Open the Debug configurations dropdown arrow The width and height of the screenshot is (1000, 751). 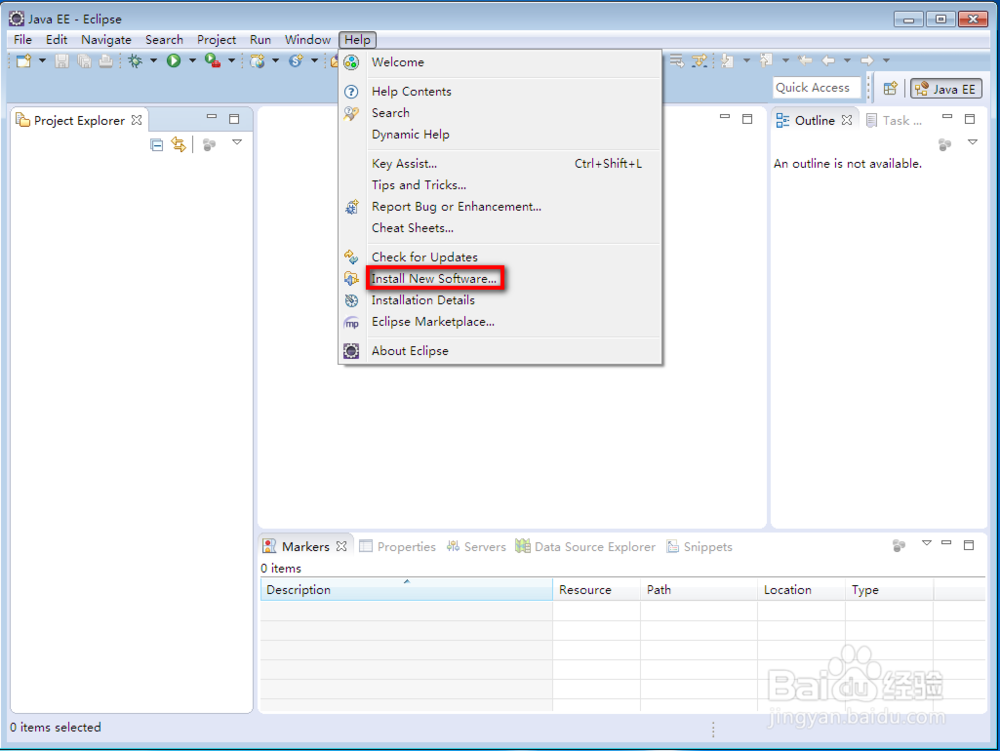[x=153, y=61]
